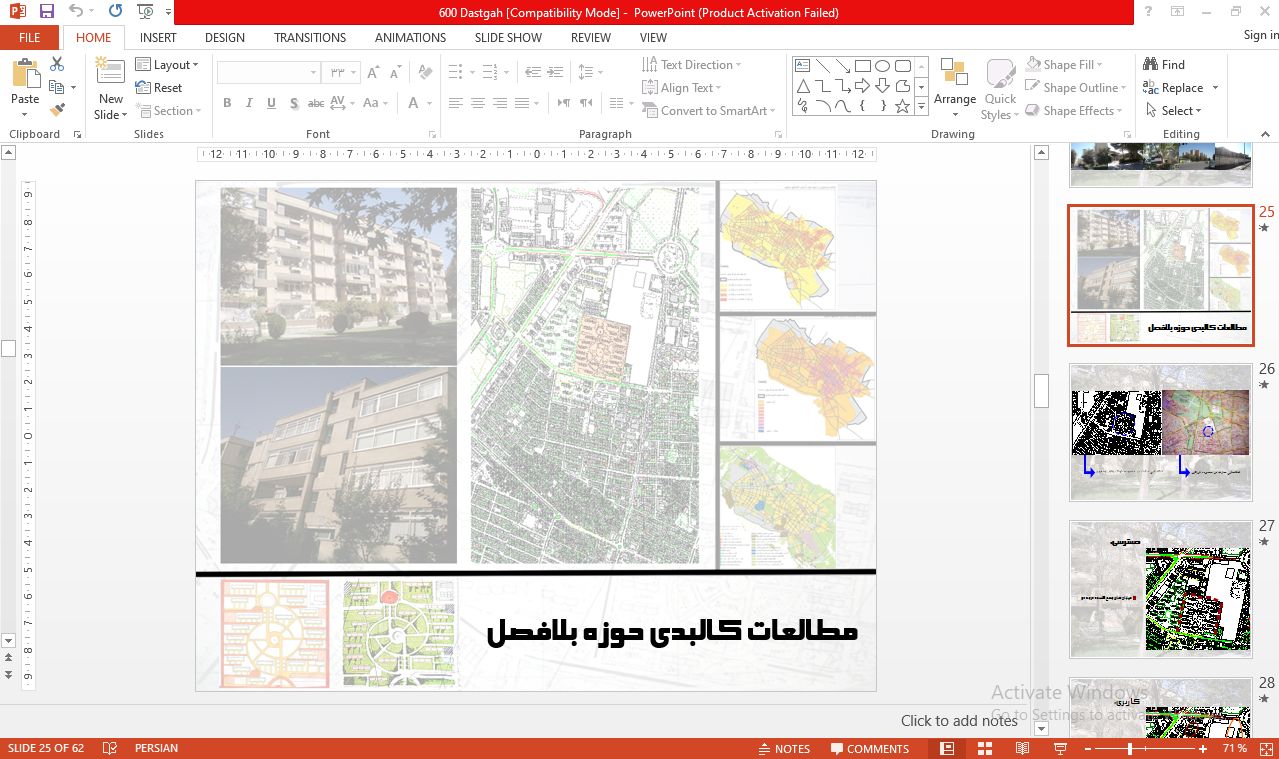
Task: Open the Quick Styles gallery
Action: pos(1000,89)
